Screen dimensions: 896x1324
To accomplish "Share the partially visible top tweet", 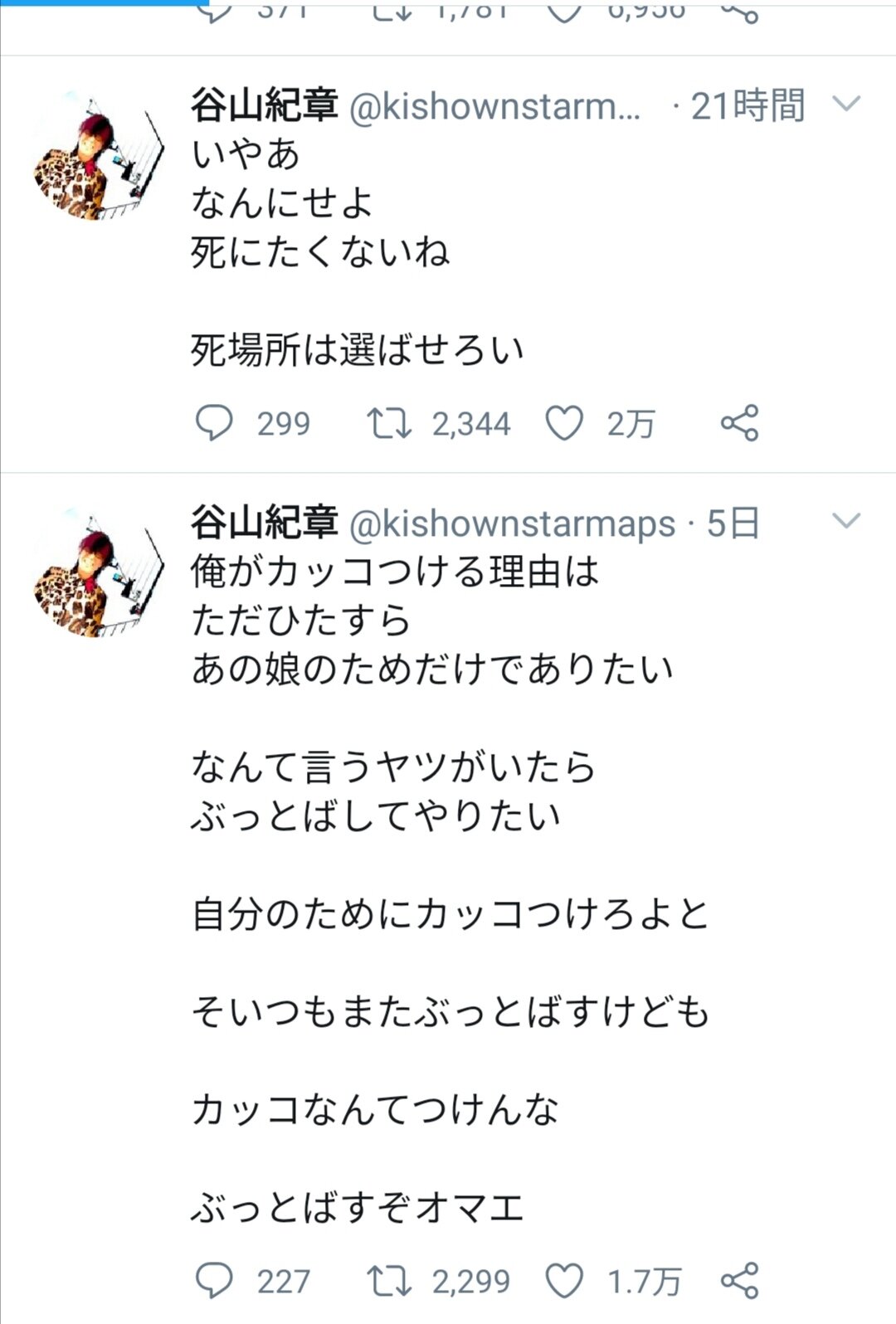I will point(739,10).
